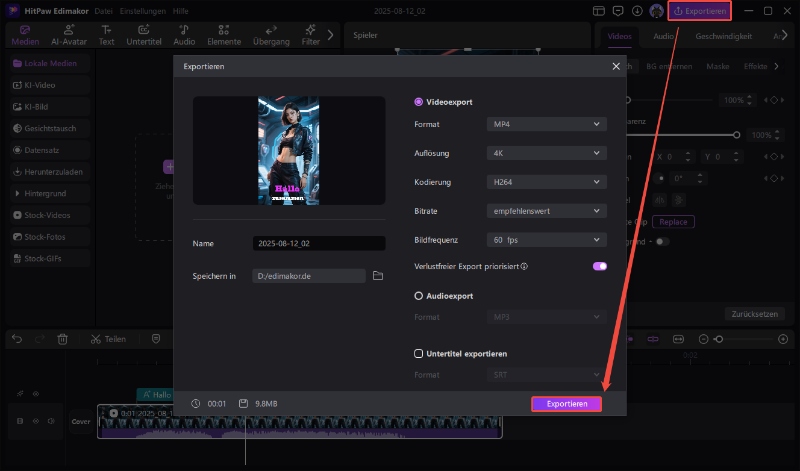The image size is (800, 471).
Task: Open the Audio library in the toolbar
Action: point(184,36)
